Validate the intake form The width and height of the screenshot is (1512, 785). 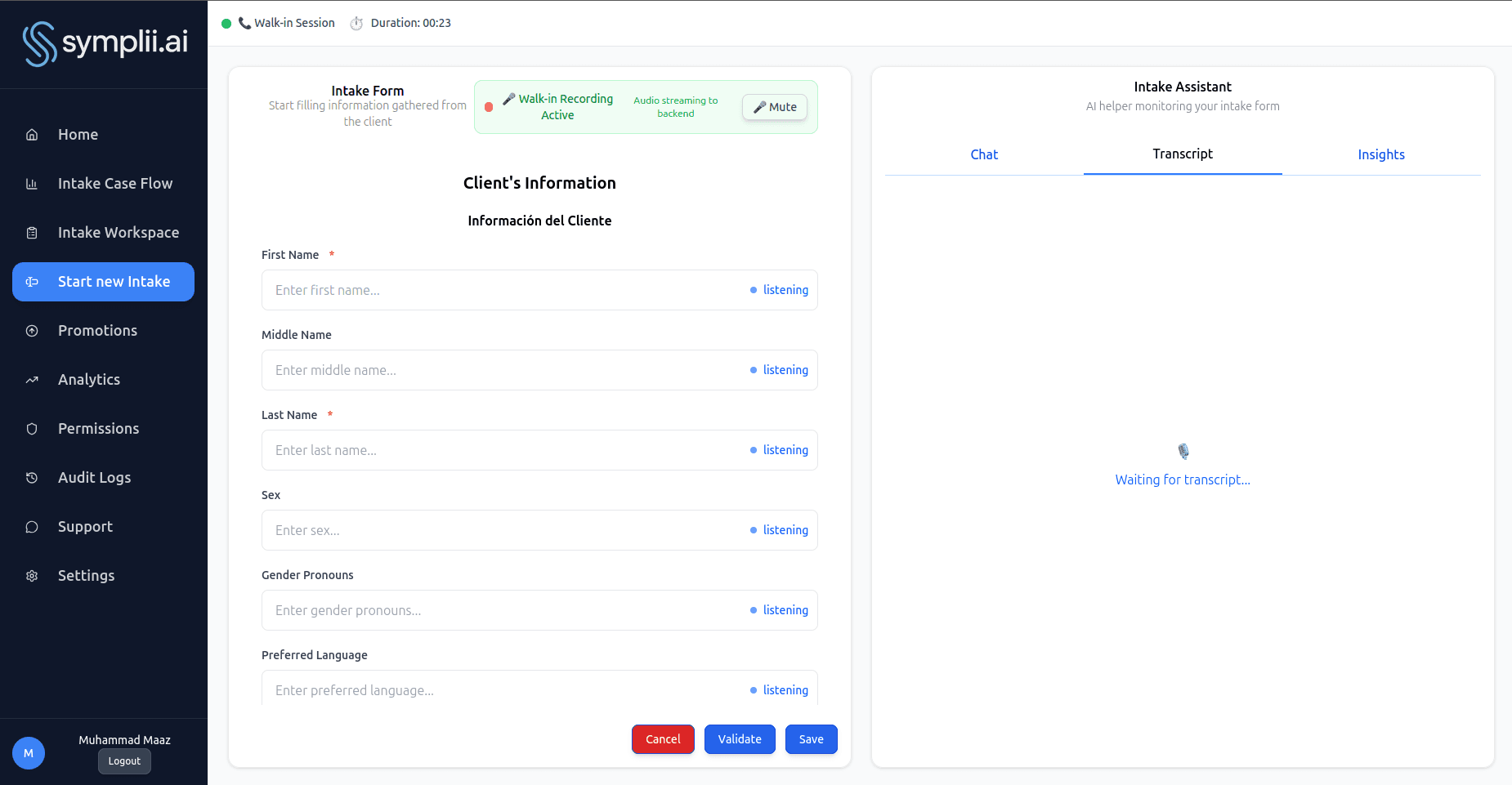[x=740, y=738]
